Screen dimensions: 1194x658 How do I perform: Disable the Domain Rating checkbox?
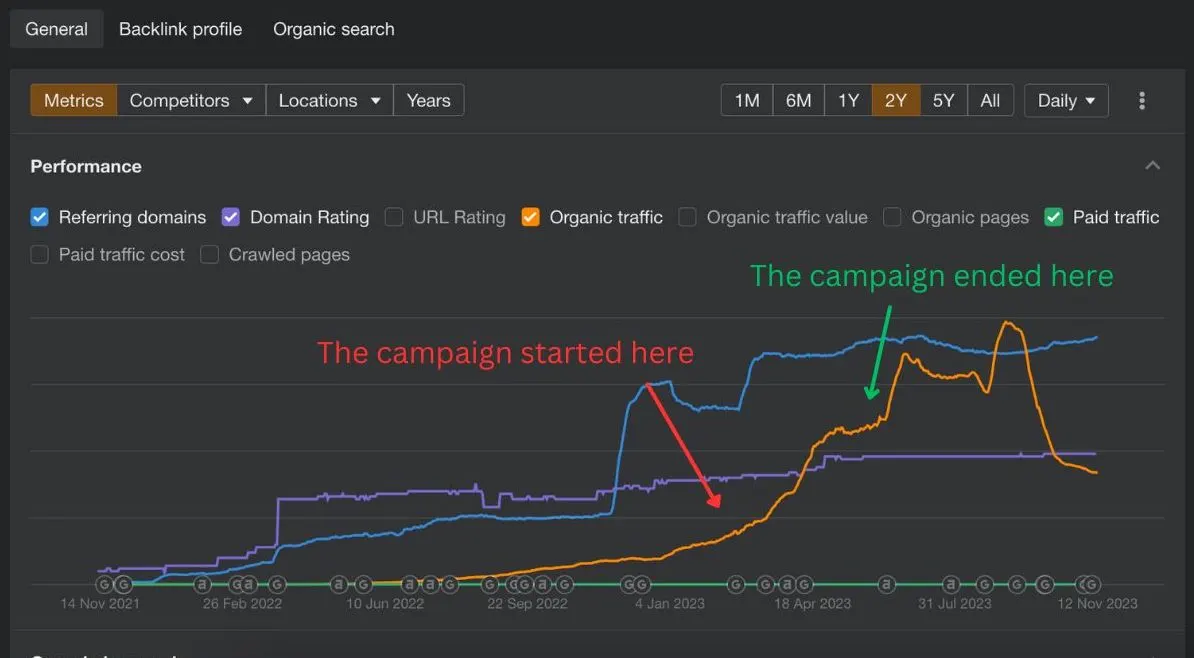(231, 217)
